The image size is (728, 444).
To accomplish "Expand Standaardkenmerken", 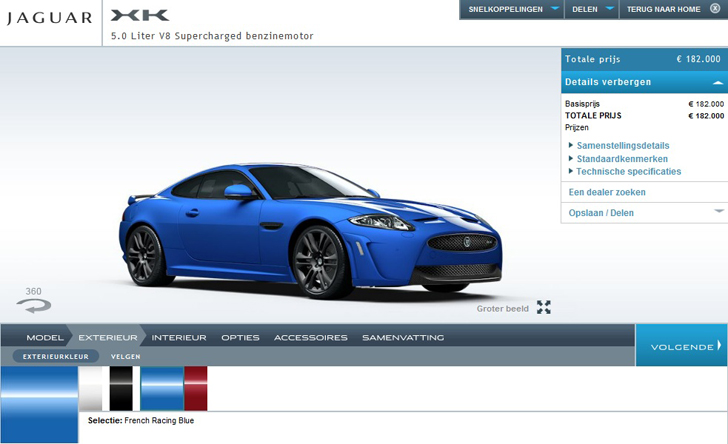I will [622, 159].
